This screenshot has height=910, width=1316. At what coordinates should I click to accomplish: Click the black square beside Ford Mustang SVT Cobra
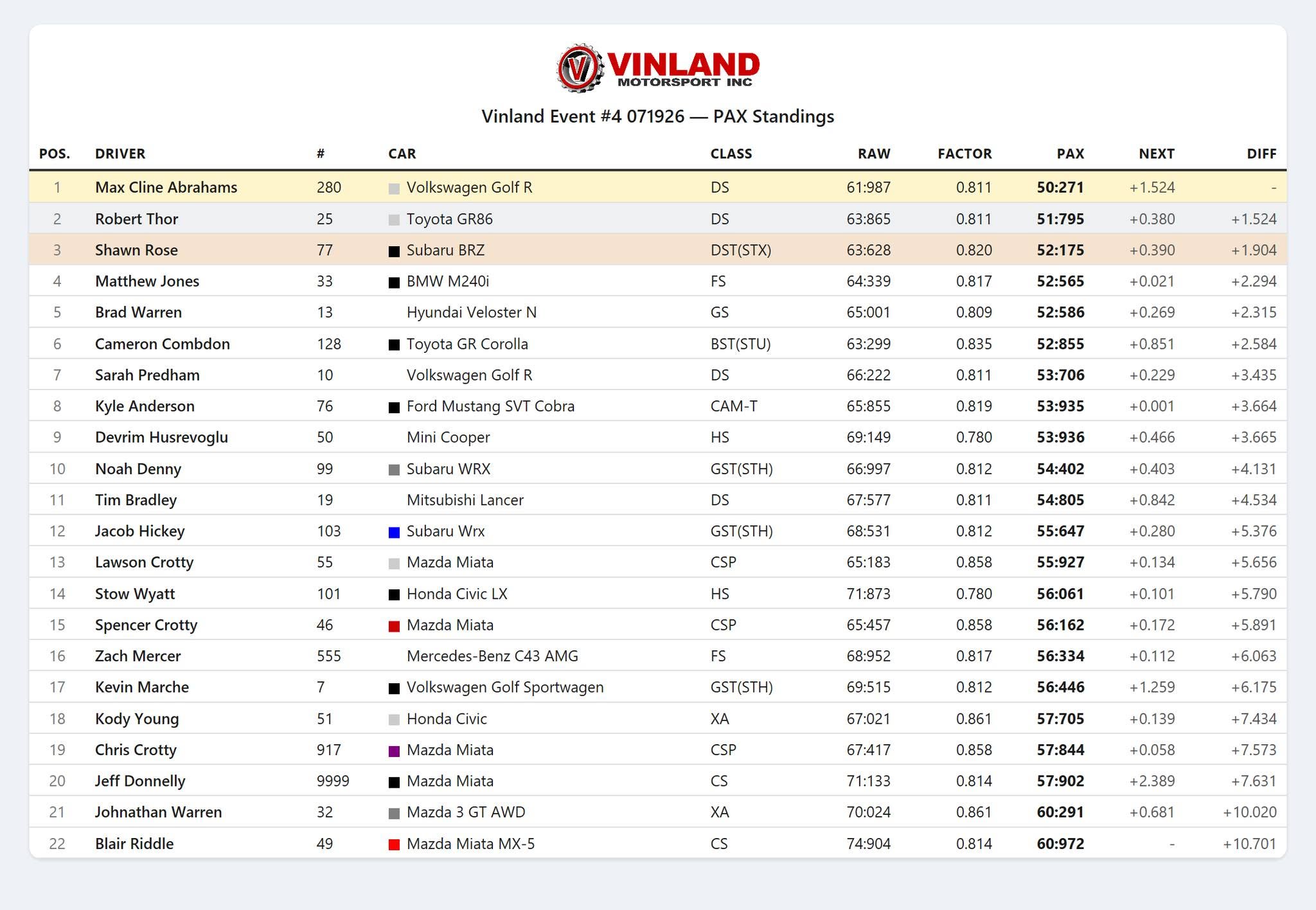394,407
